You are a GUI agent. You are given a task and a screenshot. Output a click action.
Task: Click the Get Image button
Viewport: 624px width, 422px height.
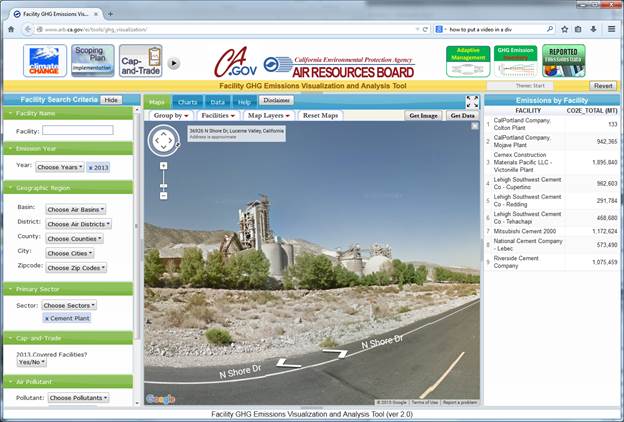(425, 116)
